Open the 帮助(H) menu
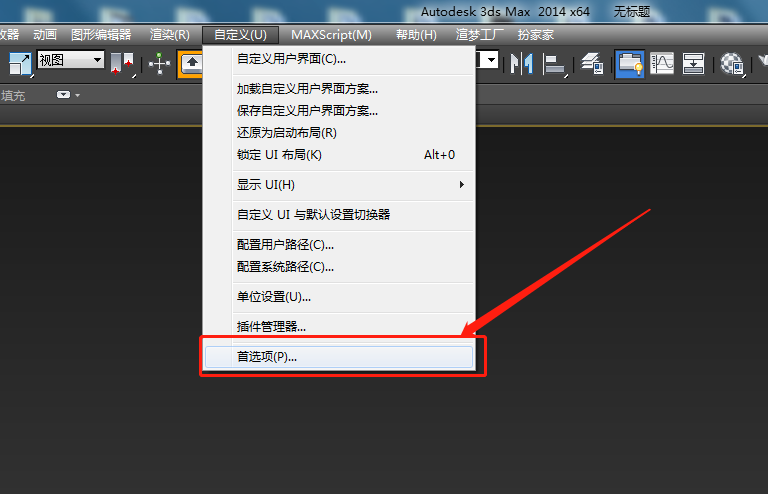The image size is (768, 494). [416, 35]
